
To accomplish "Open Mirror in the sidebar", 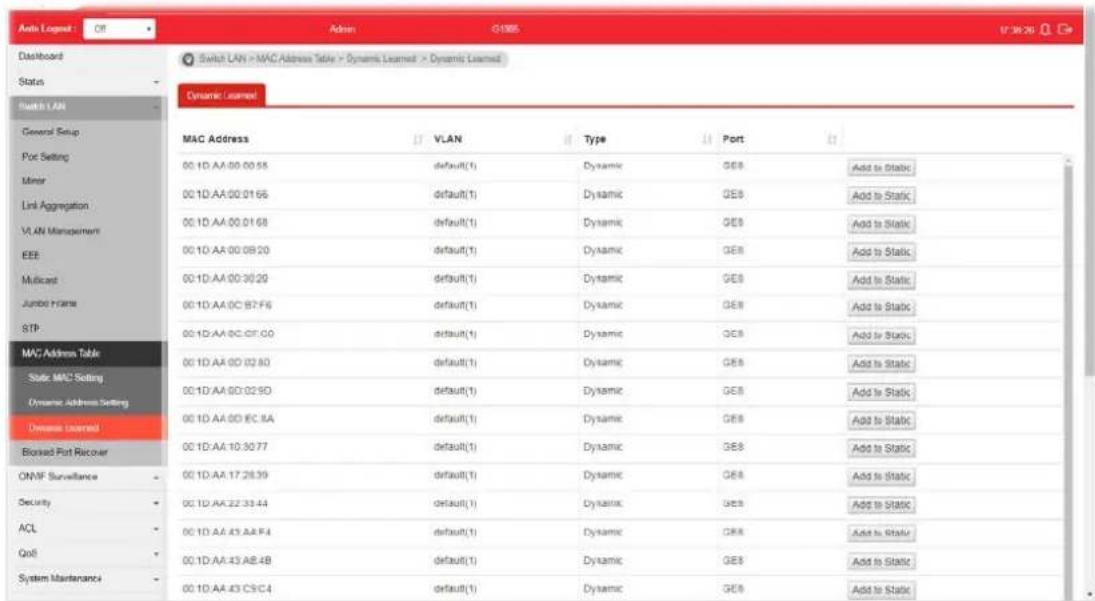I will point(34,181).
